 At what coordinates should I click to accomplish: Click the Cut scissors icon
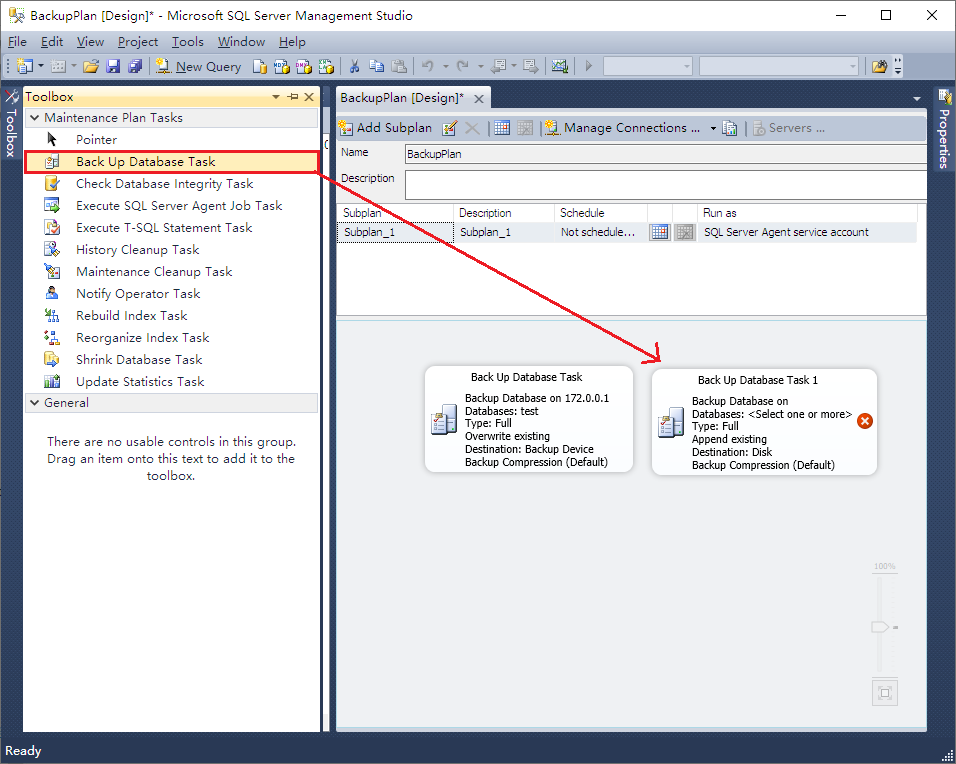(x=354, y=66)
